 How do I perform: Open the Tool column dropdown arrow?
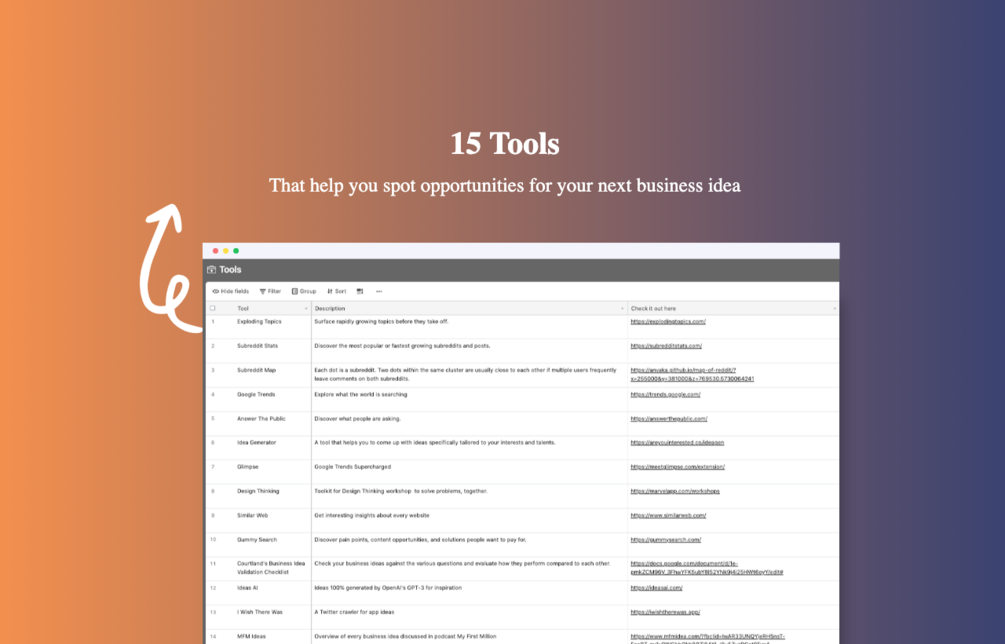(x=306, y=309)
